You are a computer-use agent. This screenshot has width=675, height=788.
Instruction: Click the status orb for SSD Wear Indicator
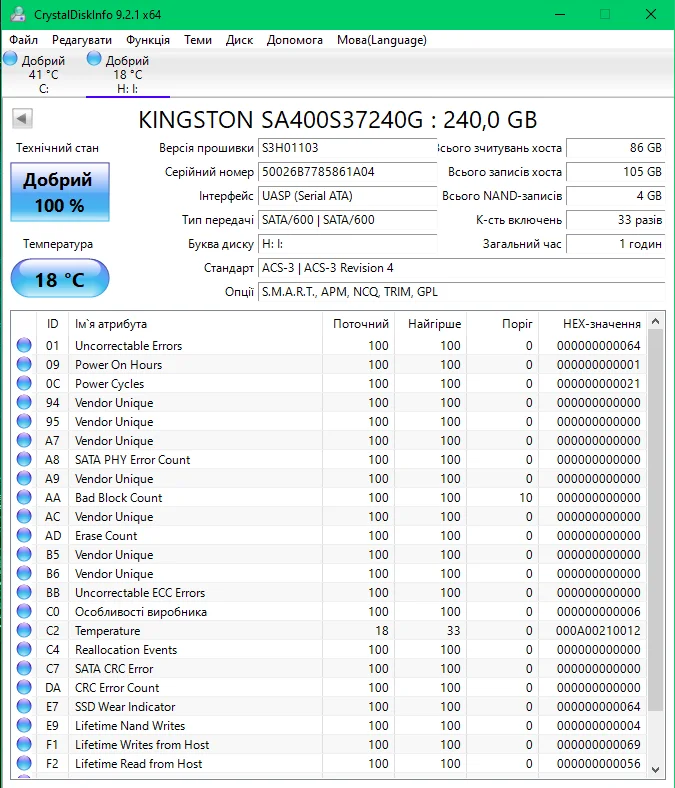click(24, 707)
